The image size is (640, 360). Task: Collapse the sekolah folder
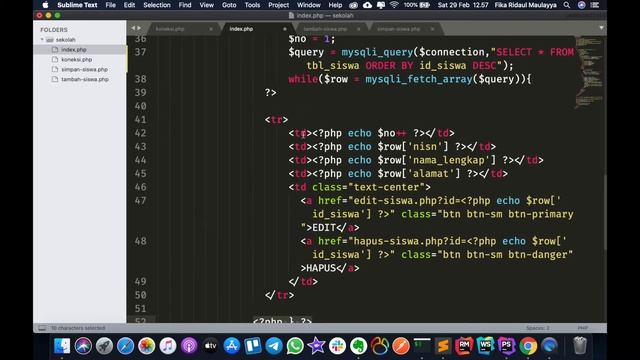click(42, 40)
